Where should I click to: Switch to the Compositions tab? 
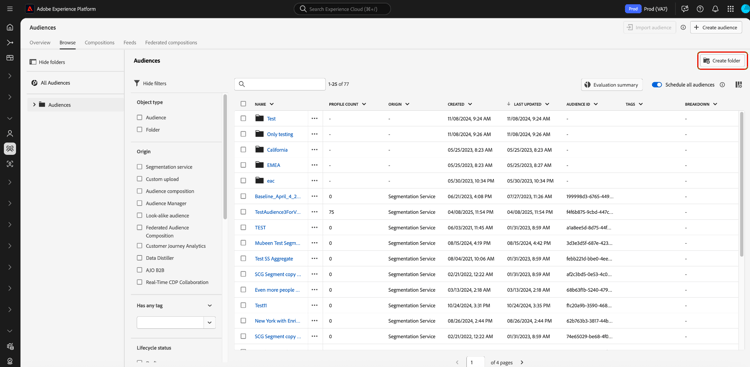(99, 43)
